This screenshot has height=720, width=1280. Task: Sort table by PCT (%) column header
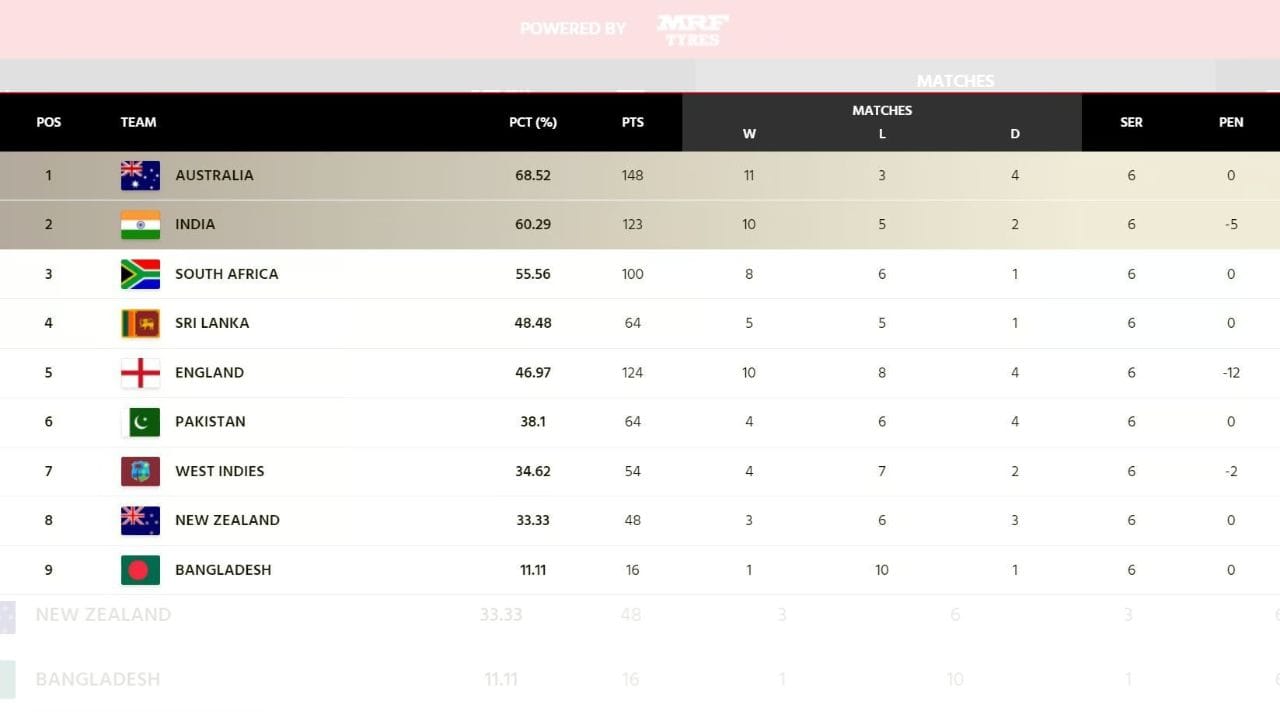pos(532,122)
